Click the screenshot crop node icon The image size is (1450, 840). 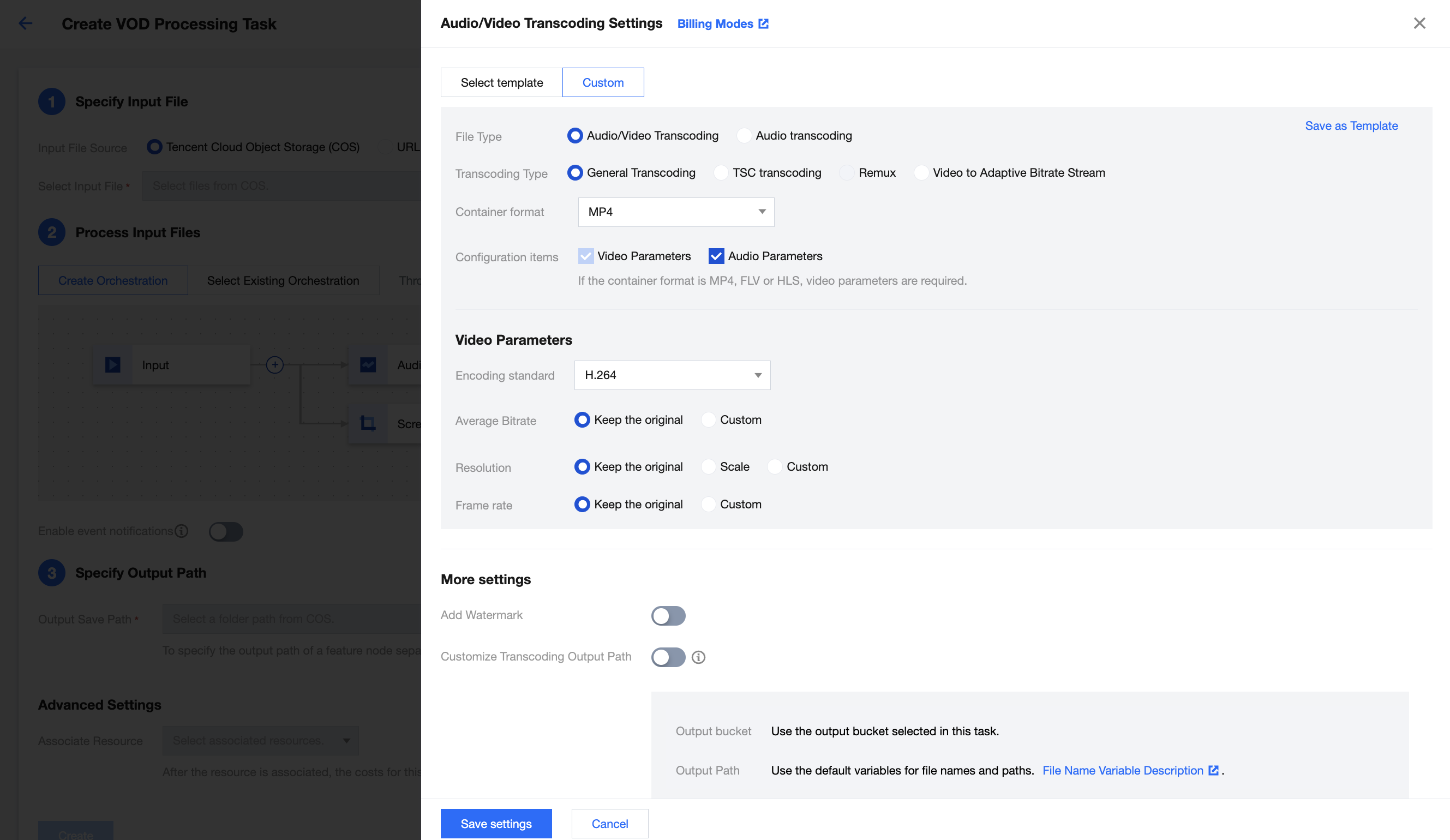368,423
